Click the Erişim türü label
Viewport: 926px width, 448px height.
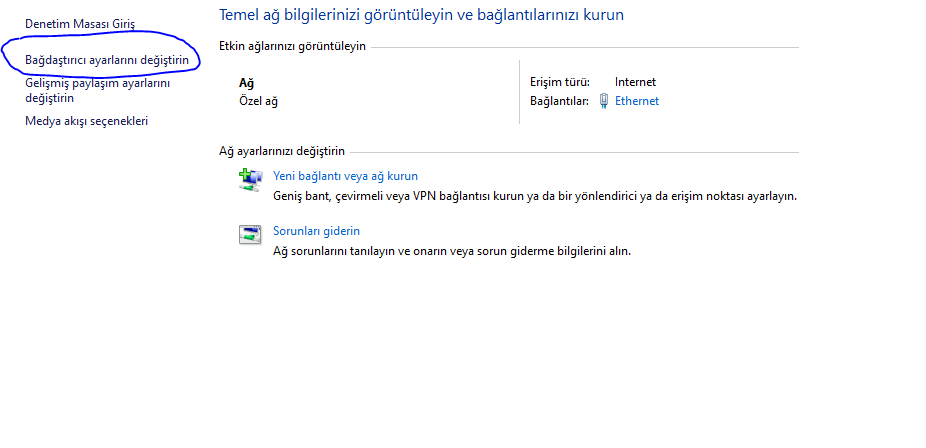click(x=560, y=82)
